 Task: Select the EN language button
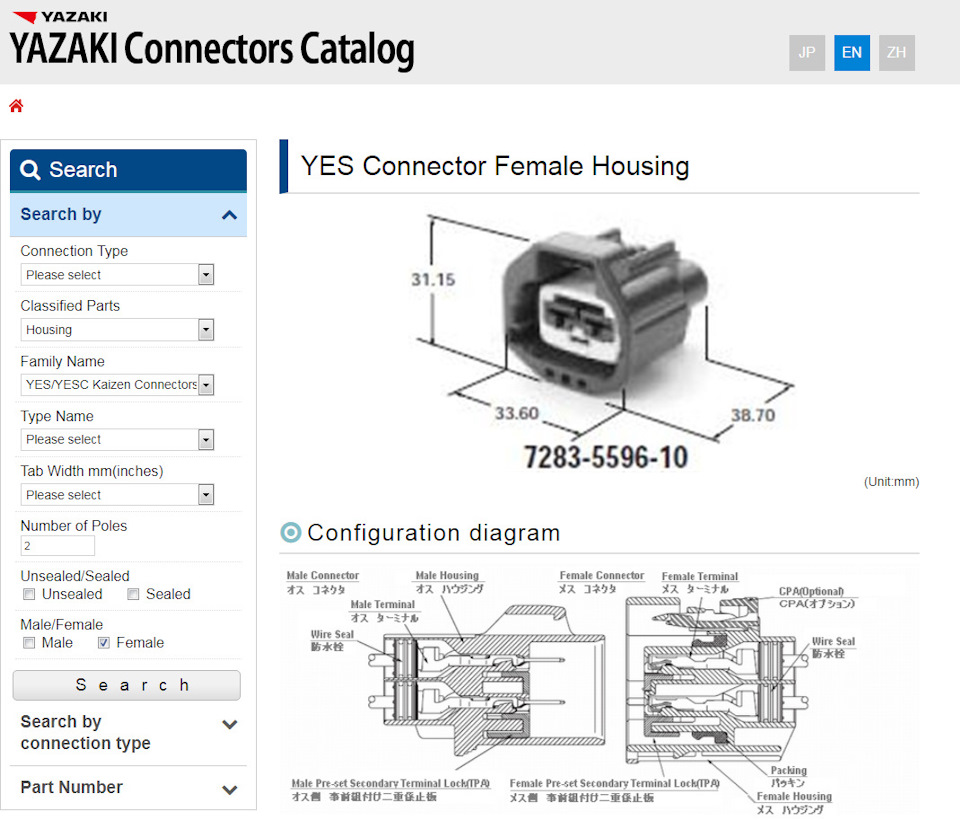[852, 53]
